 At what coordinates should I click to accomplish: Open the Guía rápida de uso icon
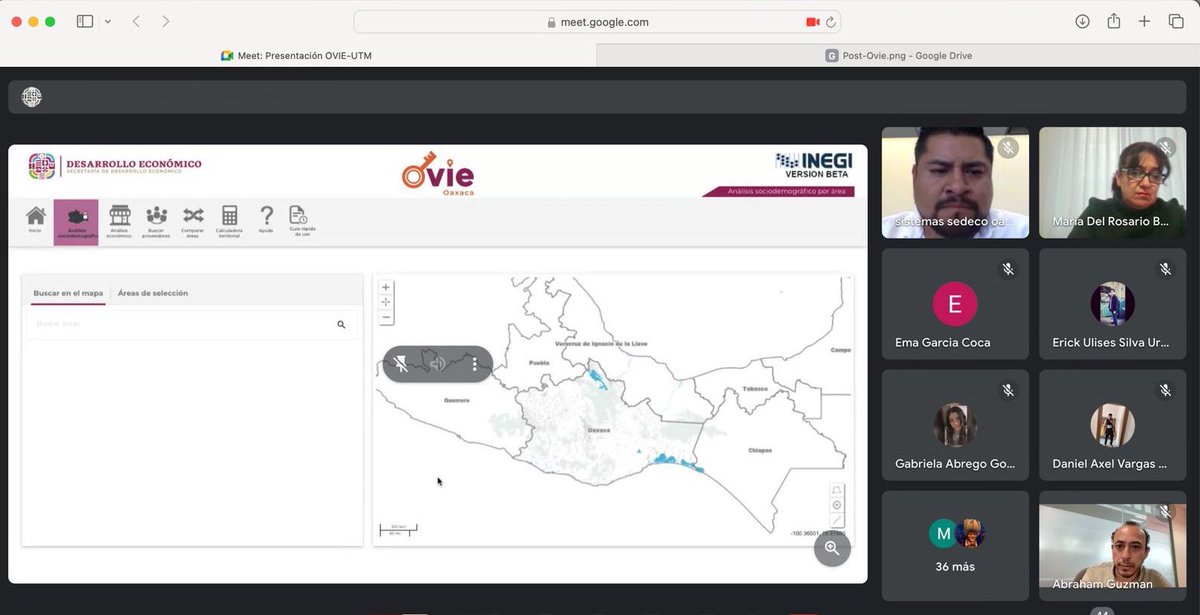tap(298, 220)
